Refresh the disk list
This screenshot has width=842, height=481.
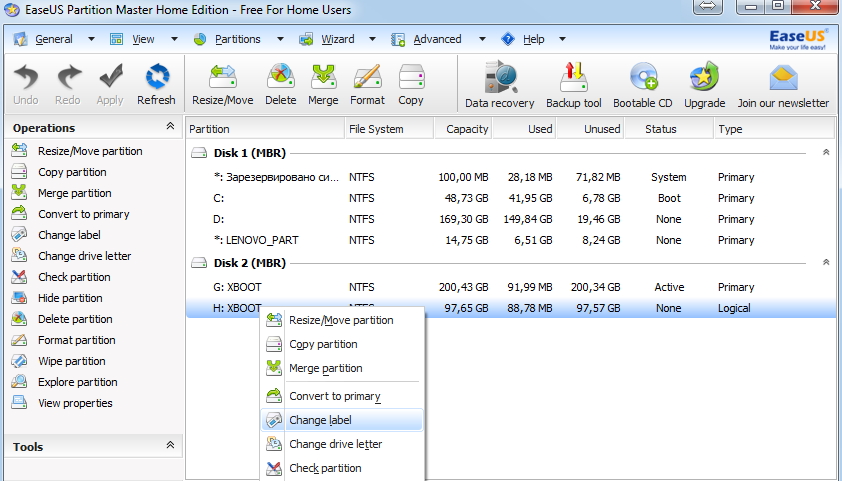pyautogui.click(x=157, y=78)
